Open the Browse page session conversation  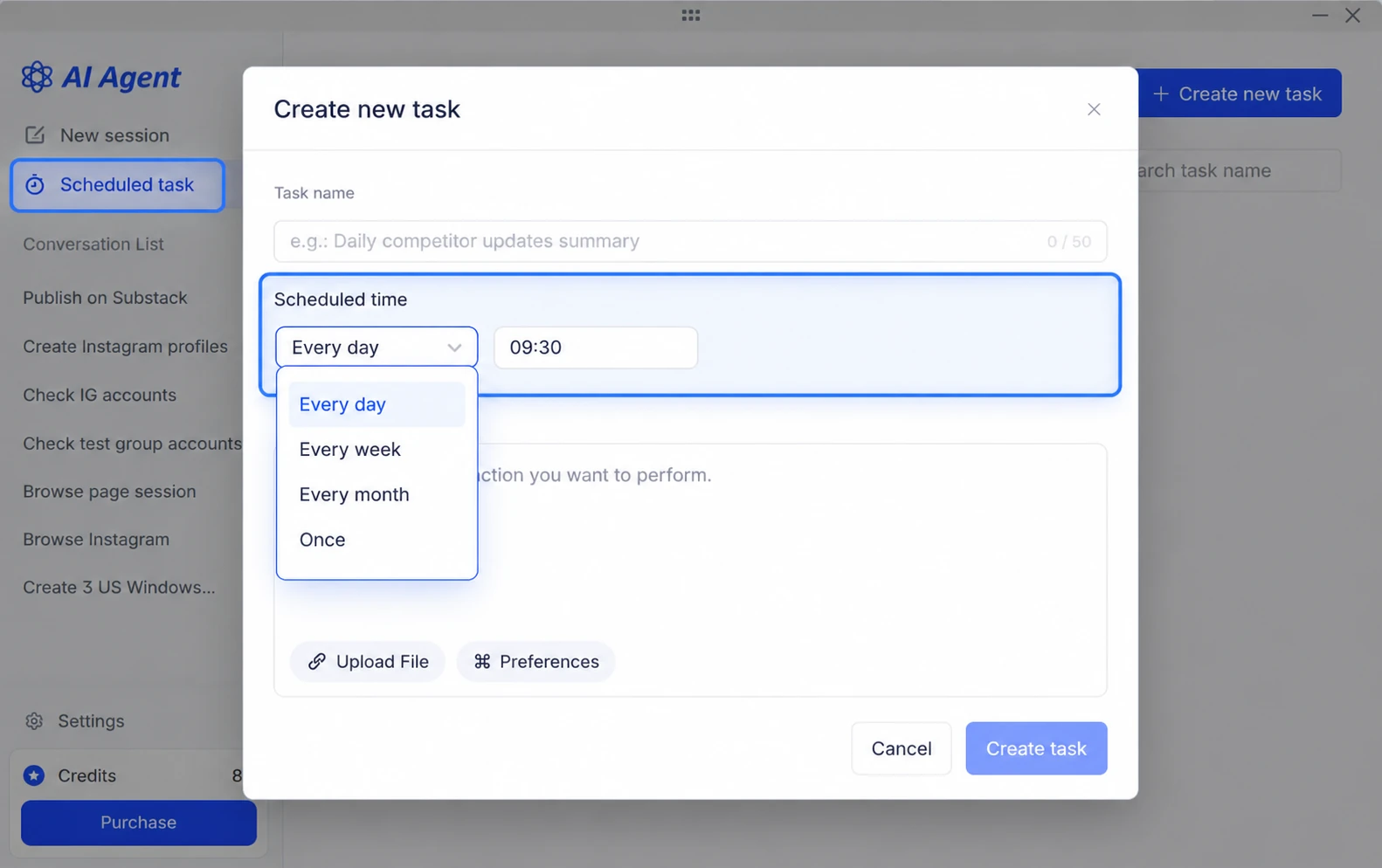(109, 492)
